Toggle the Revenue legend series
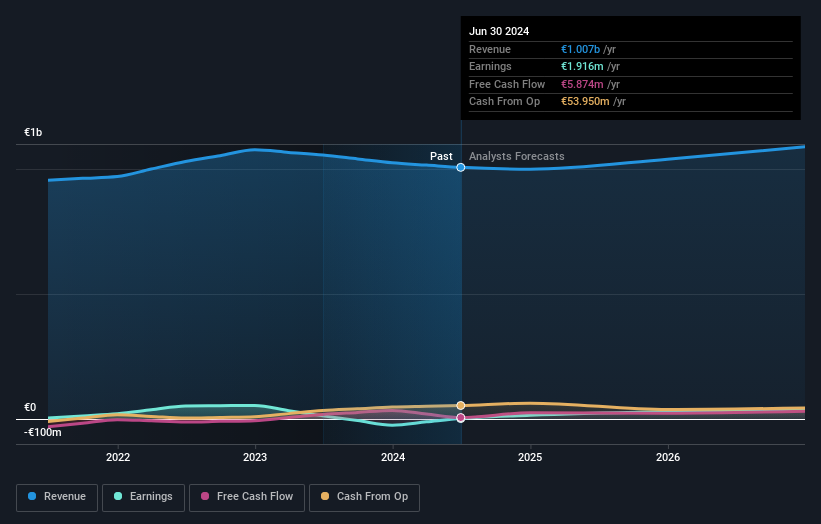 [x=57, y=497]
